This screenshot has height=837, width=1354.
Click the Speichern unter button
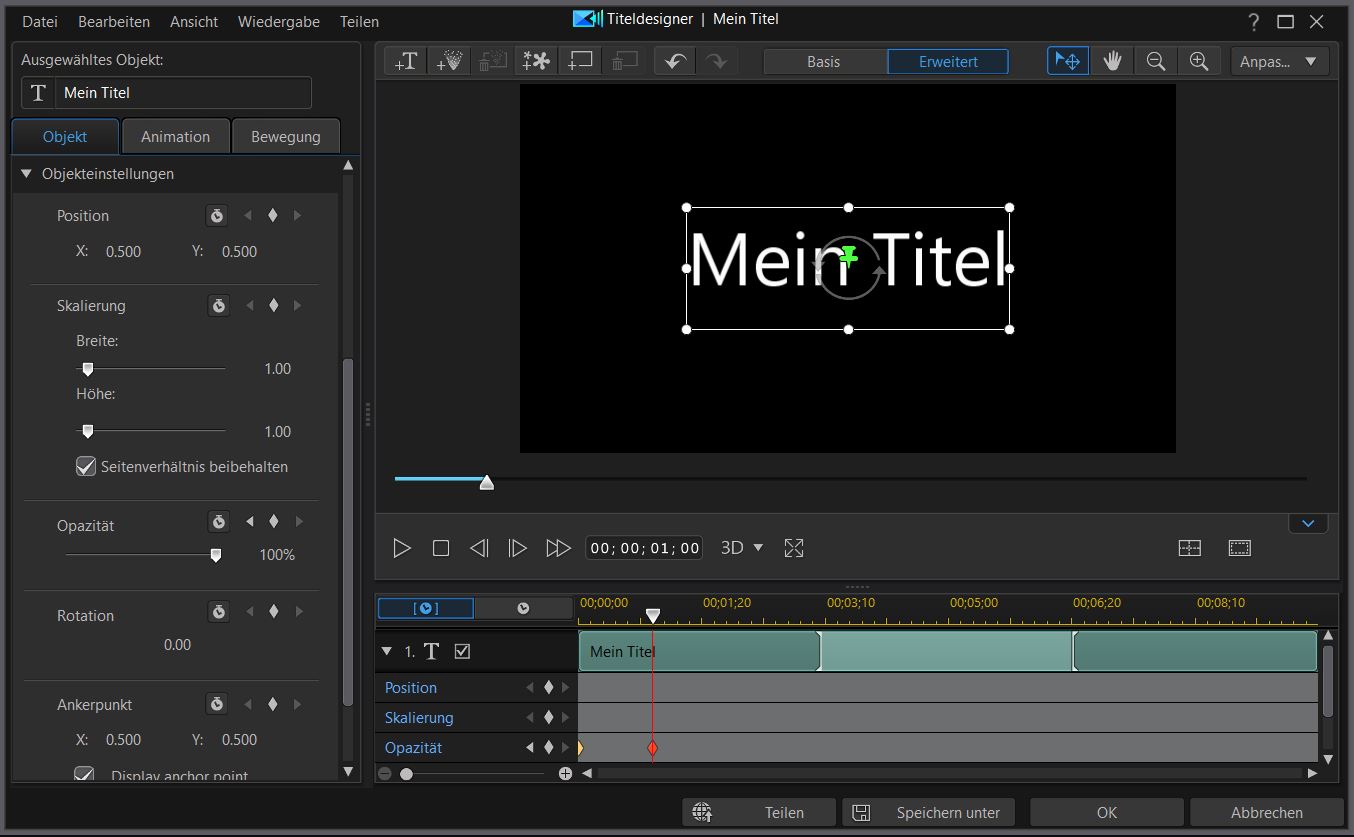click(x=929, y=812)
